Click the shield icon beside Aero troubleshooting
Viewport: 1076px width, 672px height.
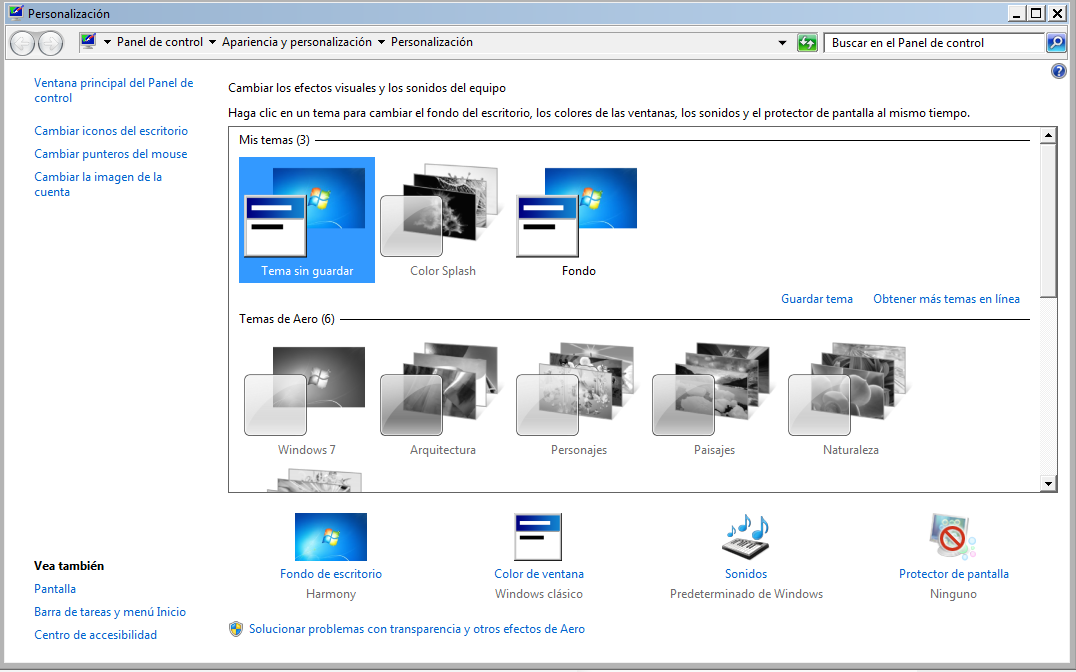236,629
